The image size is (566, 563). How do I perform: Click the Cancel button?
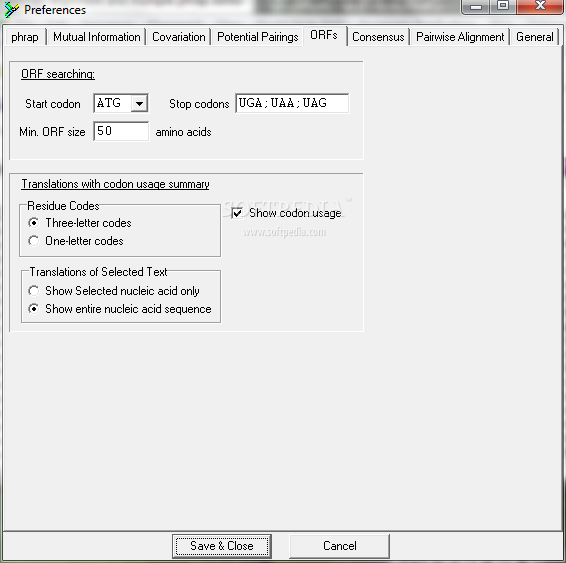pos(339,546)
